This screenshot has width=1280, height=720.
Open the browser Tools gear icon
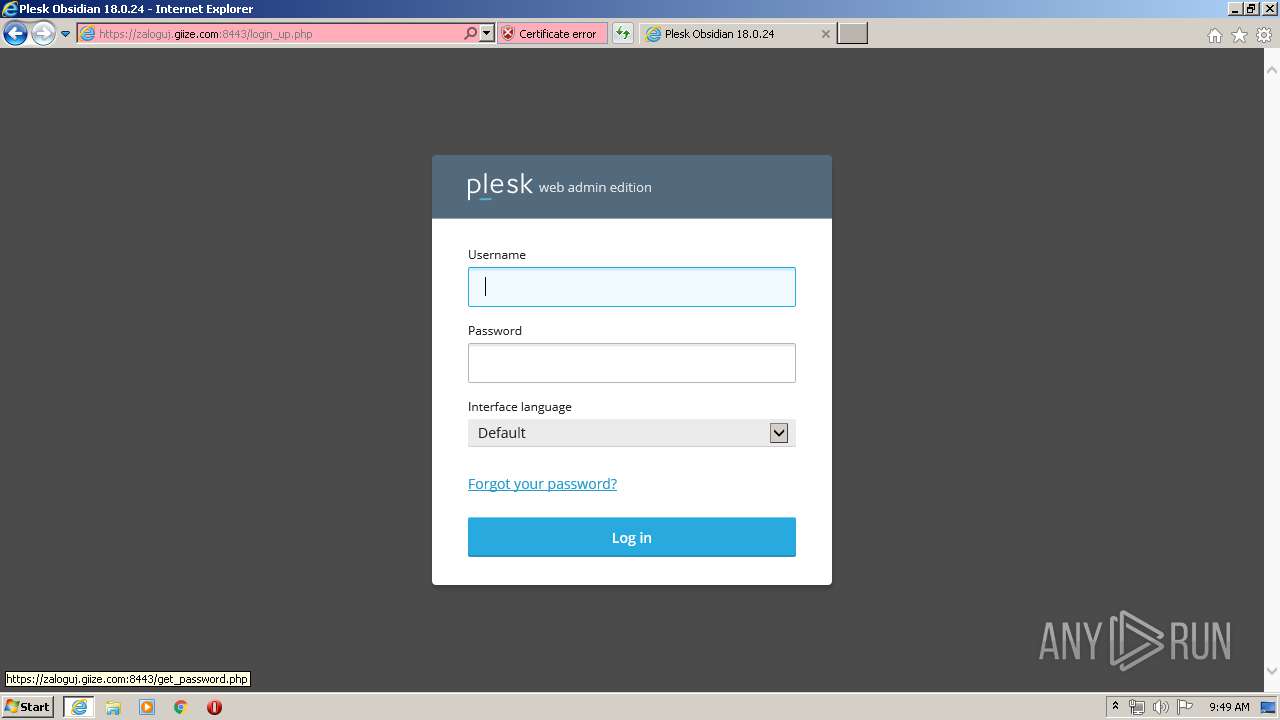coord(1264,35)
